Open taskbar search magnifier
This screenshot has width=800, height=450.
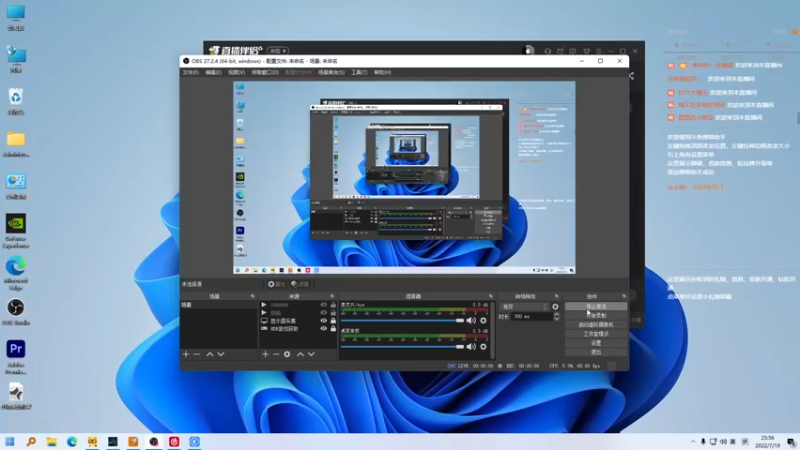(x=31, y=442)
